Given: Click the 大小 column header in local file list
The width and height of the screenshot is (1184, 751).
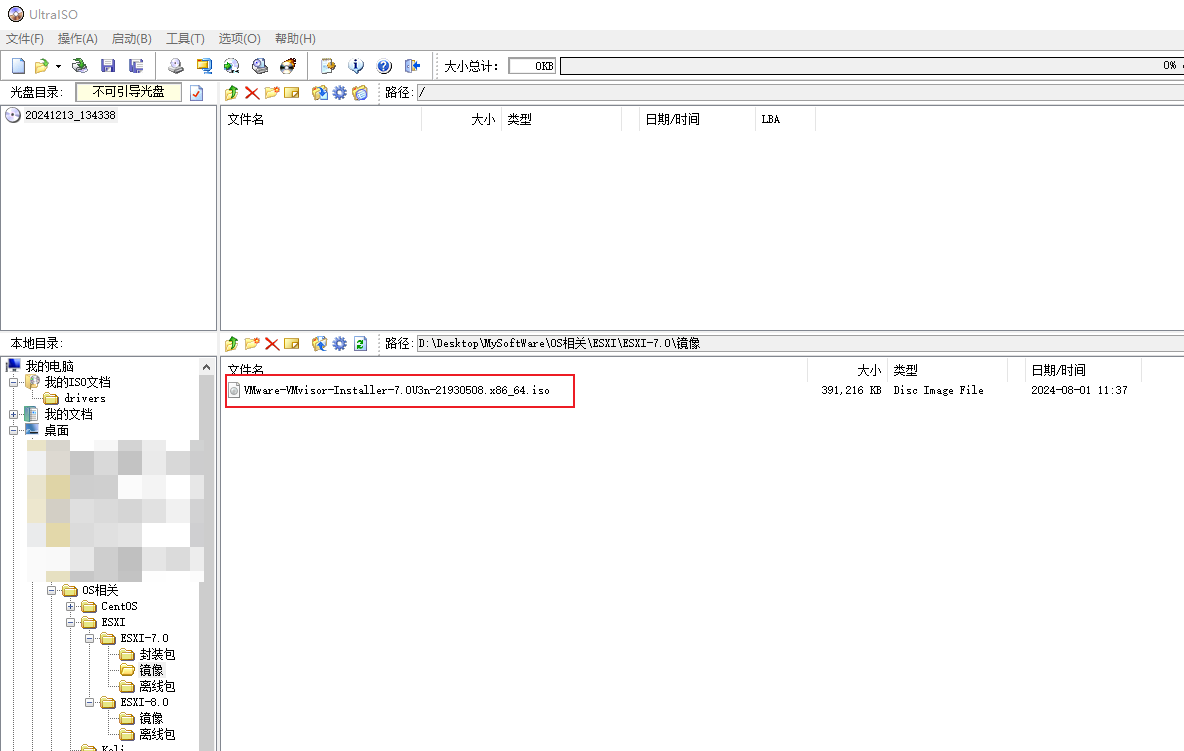Looking at the screenshot, I should (868, 370).
